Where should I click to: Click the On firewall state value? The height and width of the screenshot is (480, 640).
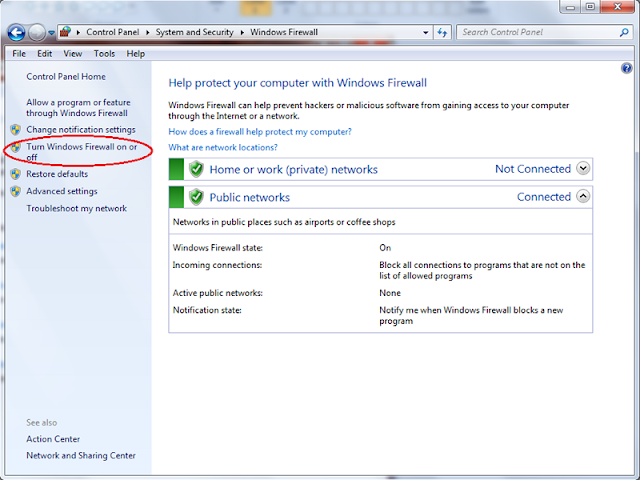(x=385, y=248)
